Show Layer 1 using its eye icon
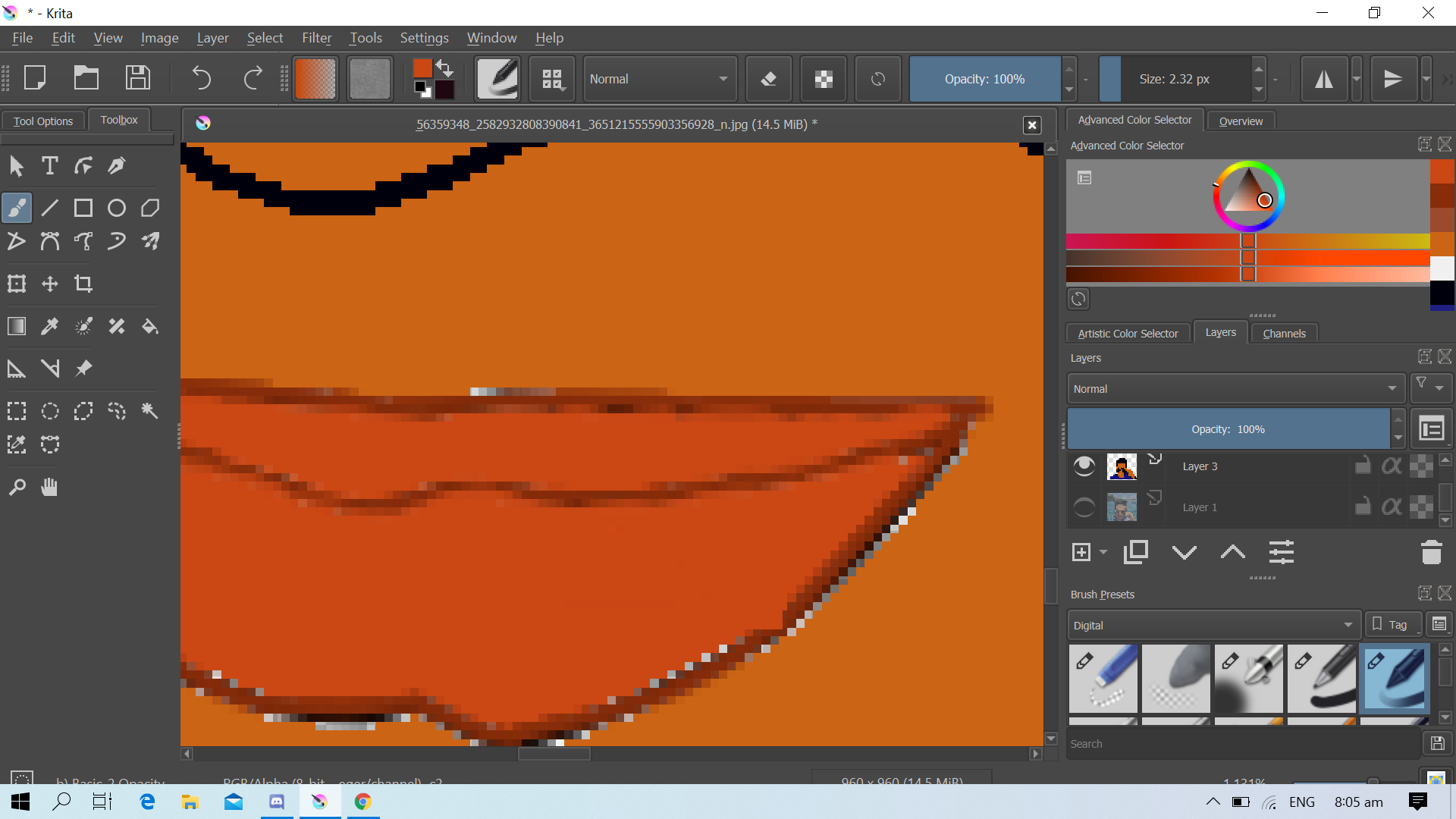Screen dimensions: 1456x819 (x=1084, y=507)
